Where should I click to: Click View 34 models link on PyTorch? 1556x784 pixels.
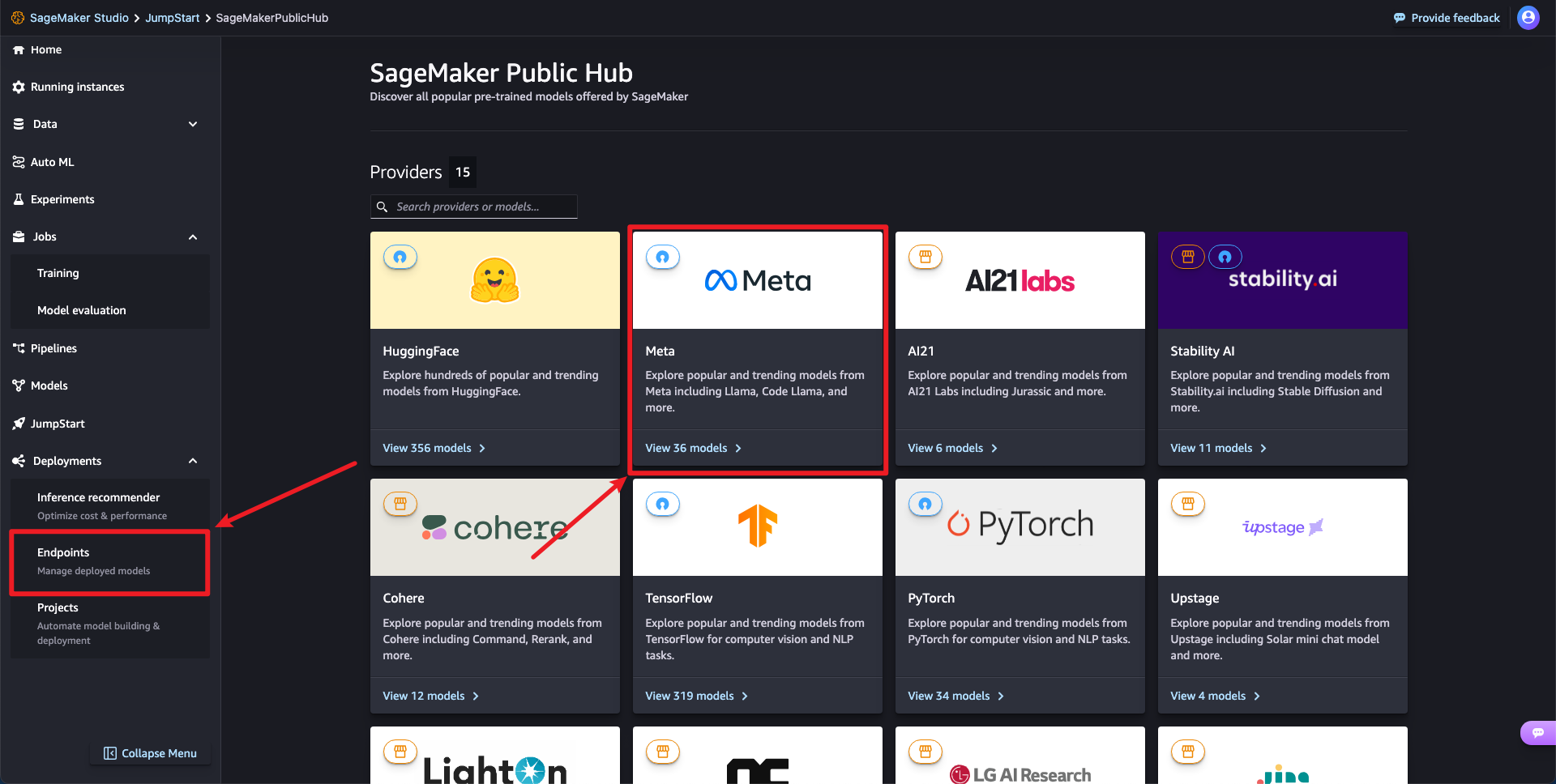(x=949, y=697)
